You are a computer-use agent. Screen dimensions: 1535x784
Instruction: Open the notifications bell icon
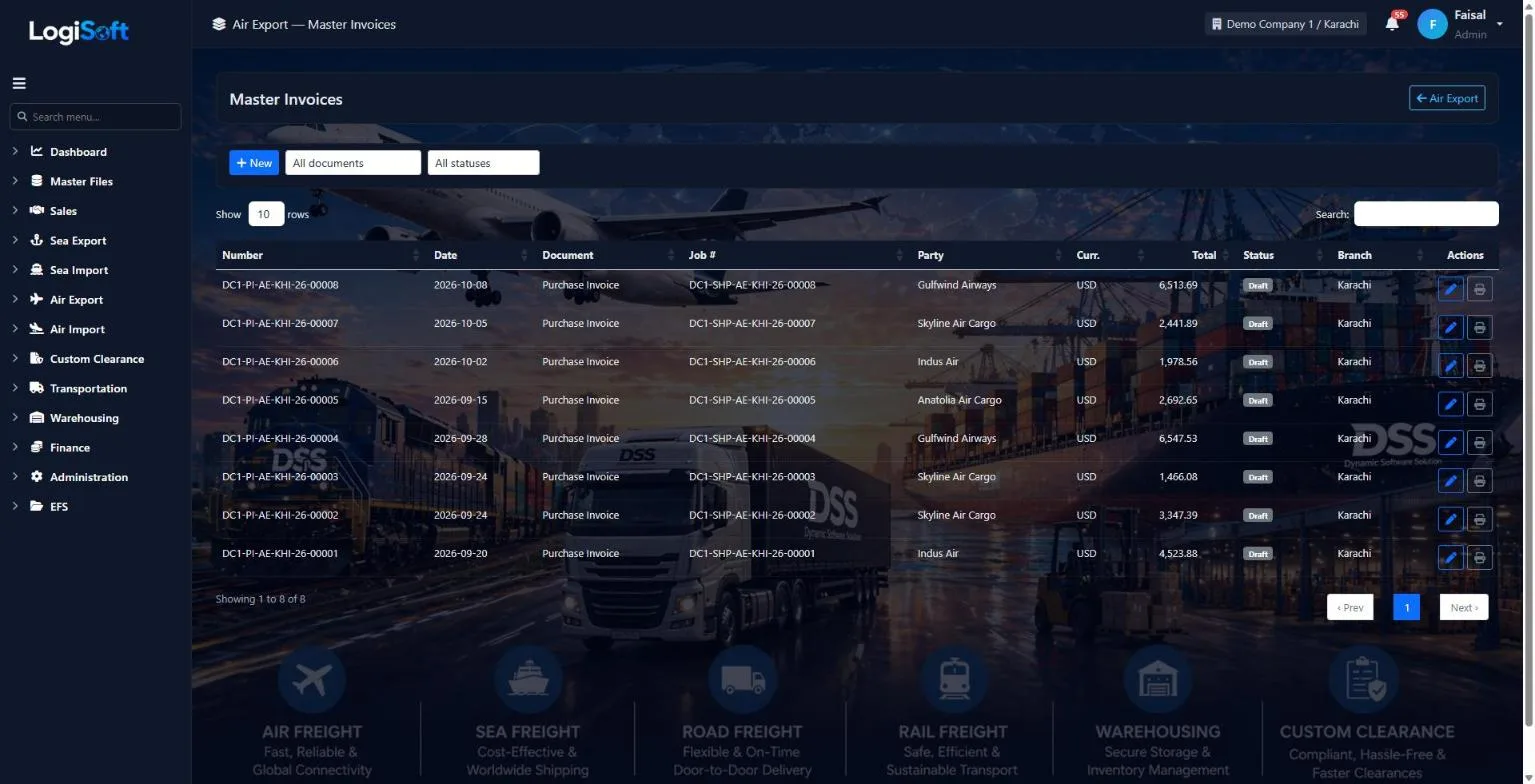(1392, 23)
